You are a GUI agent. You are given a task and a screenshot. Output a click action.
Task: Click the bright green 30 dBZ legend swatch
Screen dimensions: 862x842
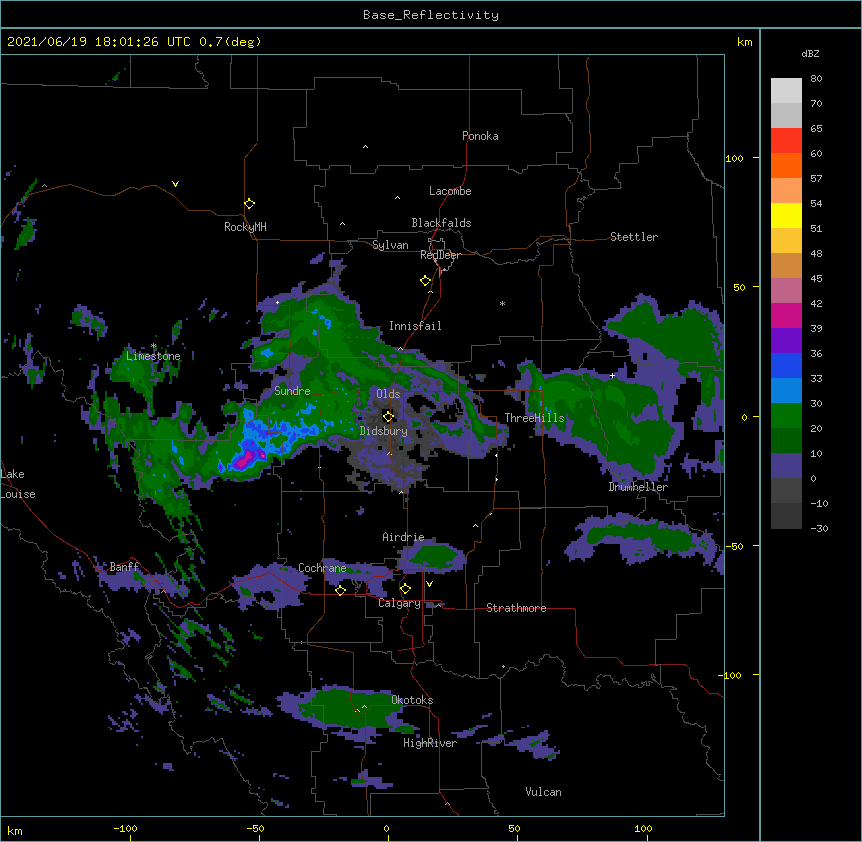786,416
